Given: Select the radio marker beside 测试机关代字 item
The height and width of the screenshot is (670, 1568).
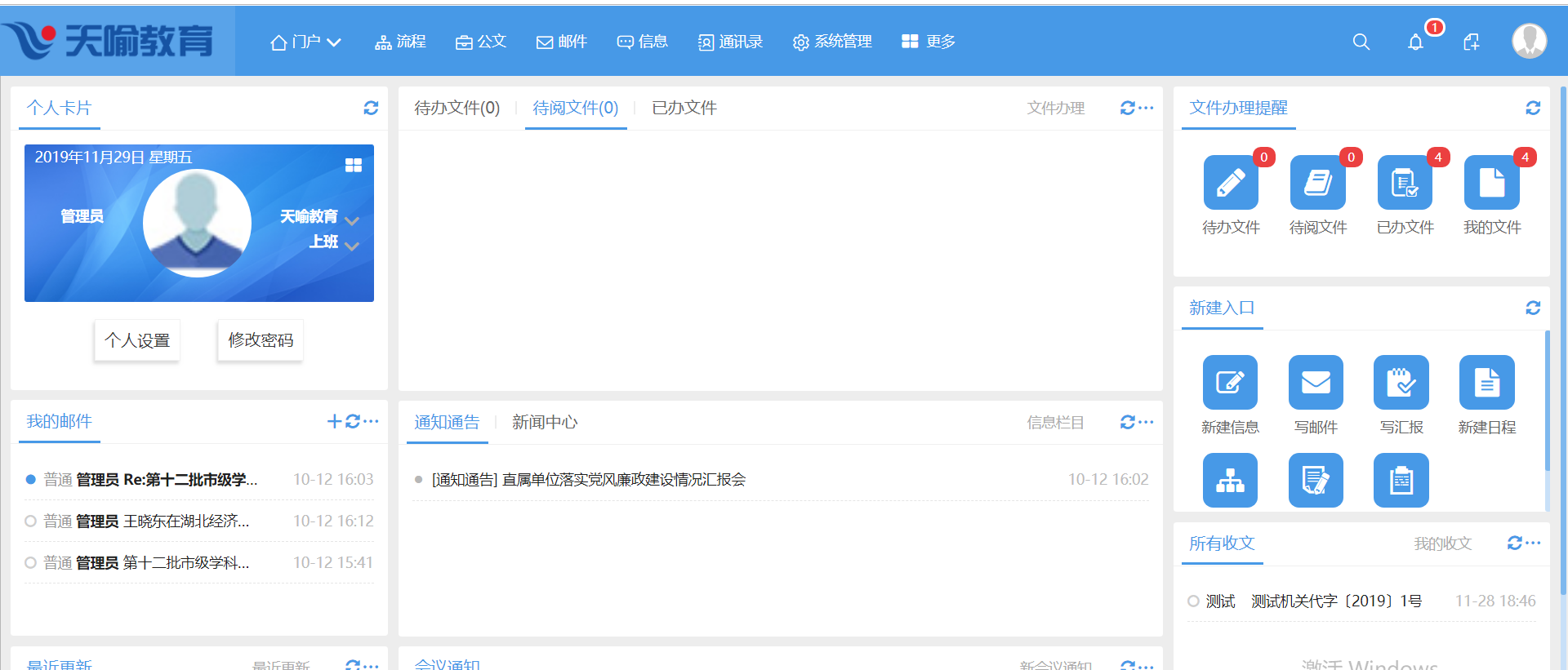Looking at the screenshot, I should (1193, 601).
